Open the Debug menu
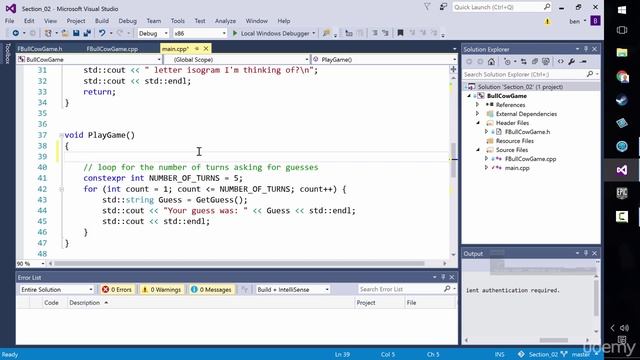Screen dimensions: 640x360 click(127, 21)
